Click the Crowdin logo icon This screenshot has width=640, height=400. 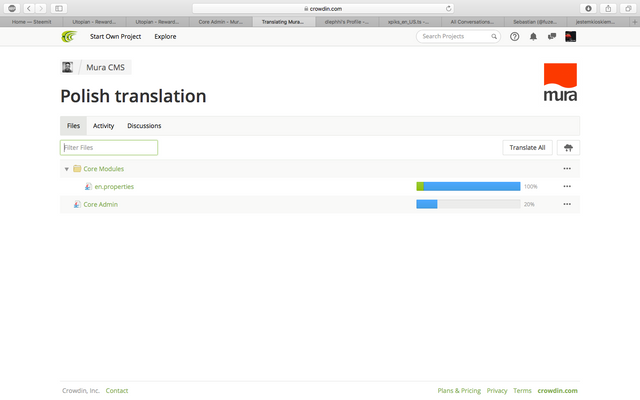point(69,37)
